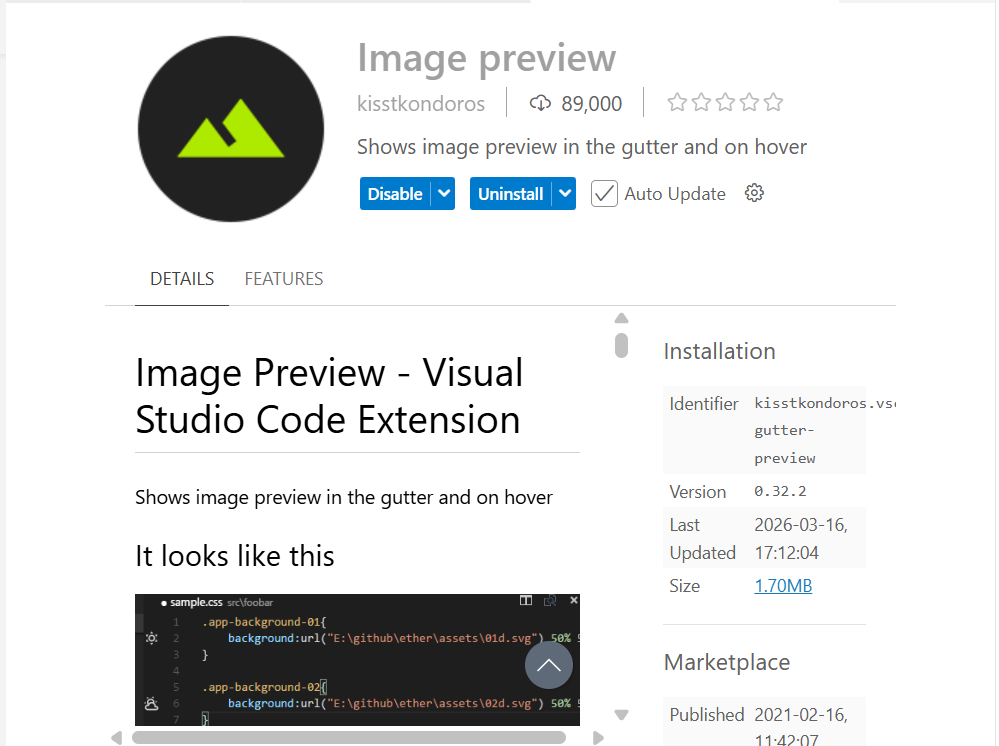Click the identifier kisstkondoros.vscode-gutter-preview text
Viewport: 999px width, 746px height.
[x=824, y=430]
